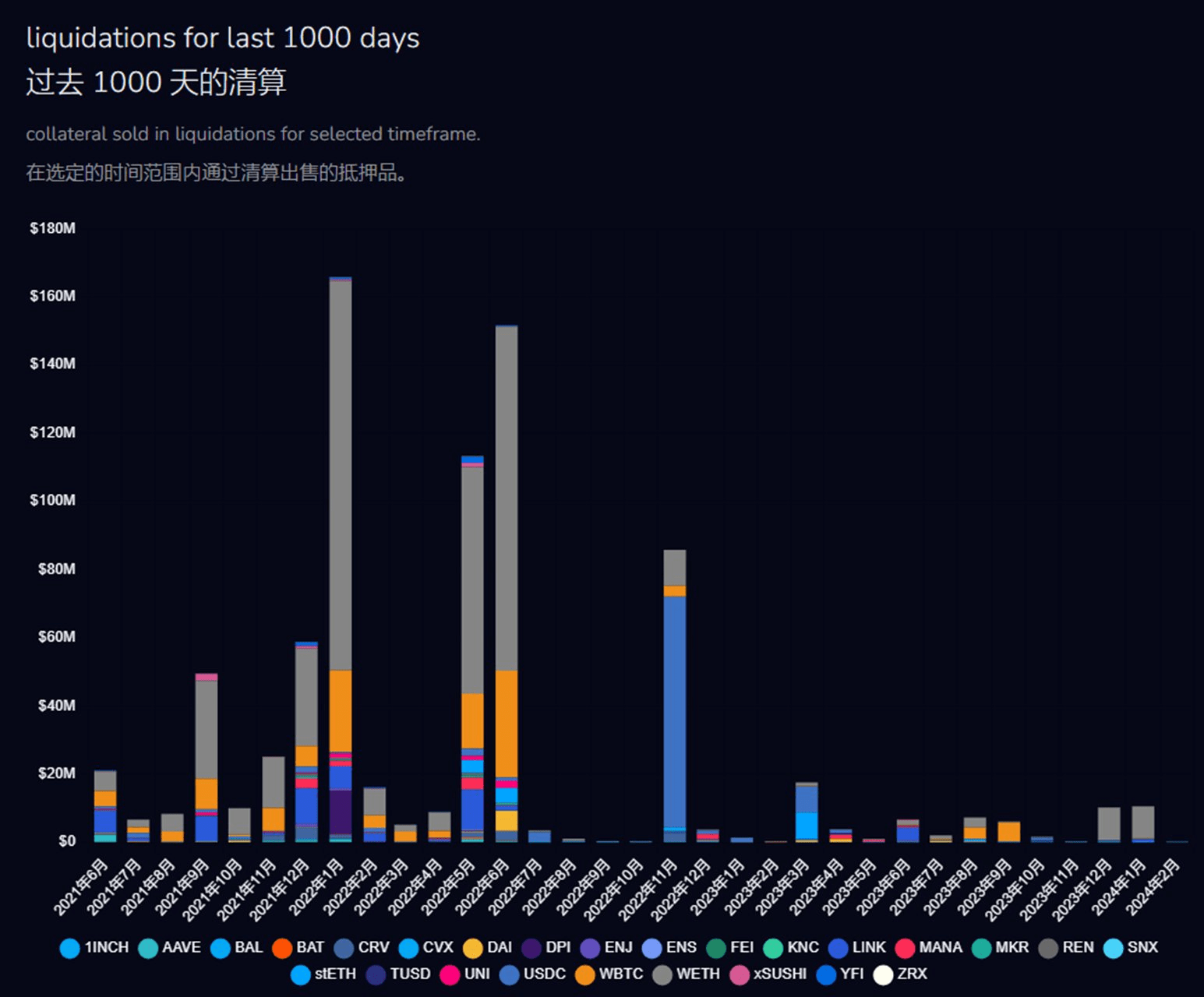
Task: Toggle the WETH legend entry
Action: point(686,974)
